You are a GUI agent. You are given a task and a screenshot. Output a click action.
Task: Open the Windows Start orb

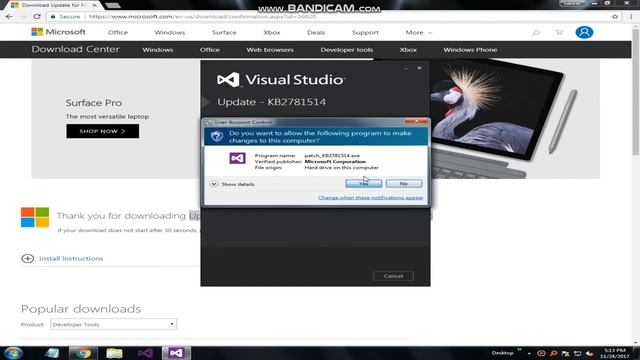point(13,353)
